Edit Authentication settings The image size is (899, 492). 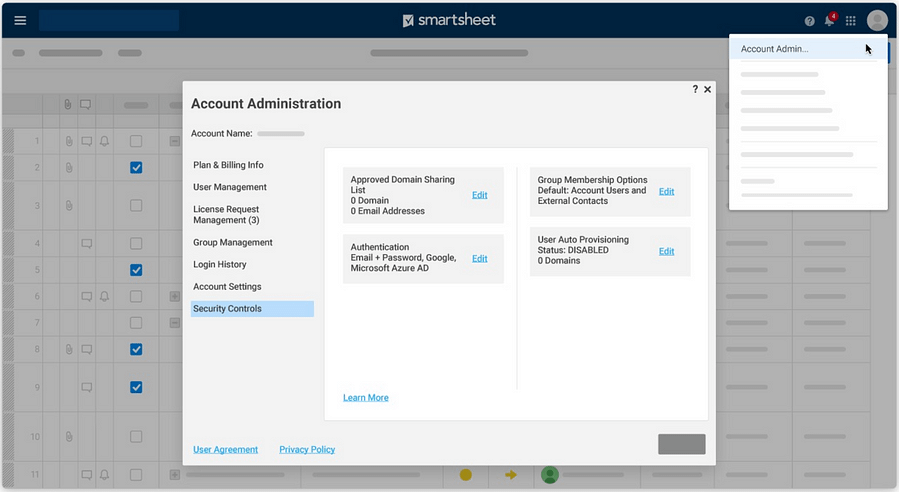pyautogui.click(x=479, y=259)
